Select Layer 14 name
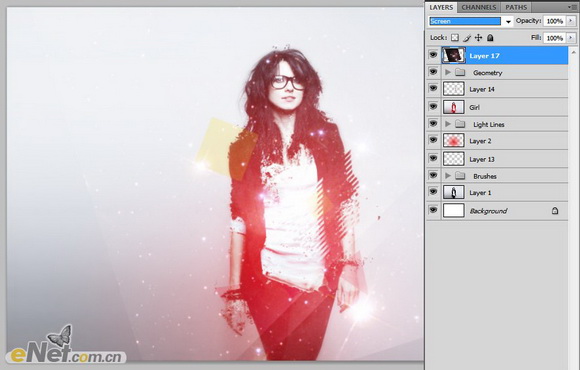Image resolution: width=580 pixels, height=370 pixels. coord(482,90)
